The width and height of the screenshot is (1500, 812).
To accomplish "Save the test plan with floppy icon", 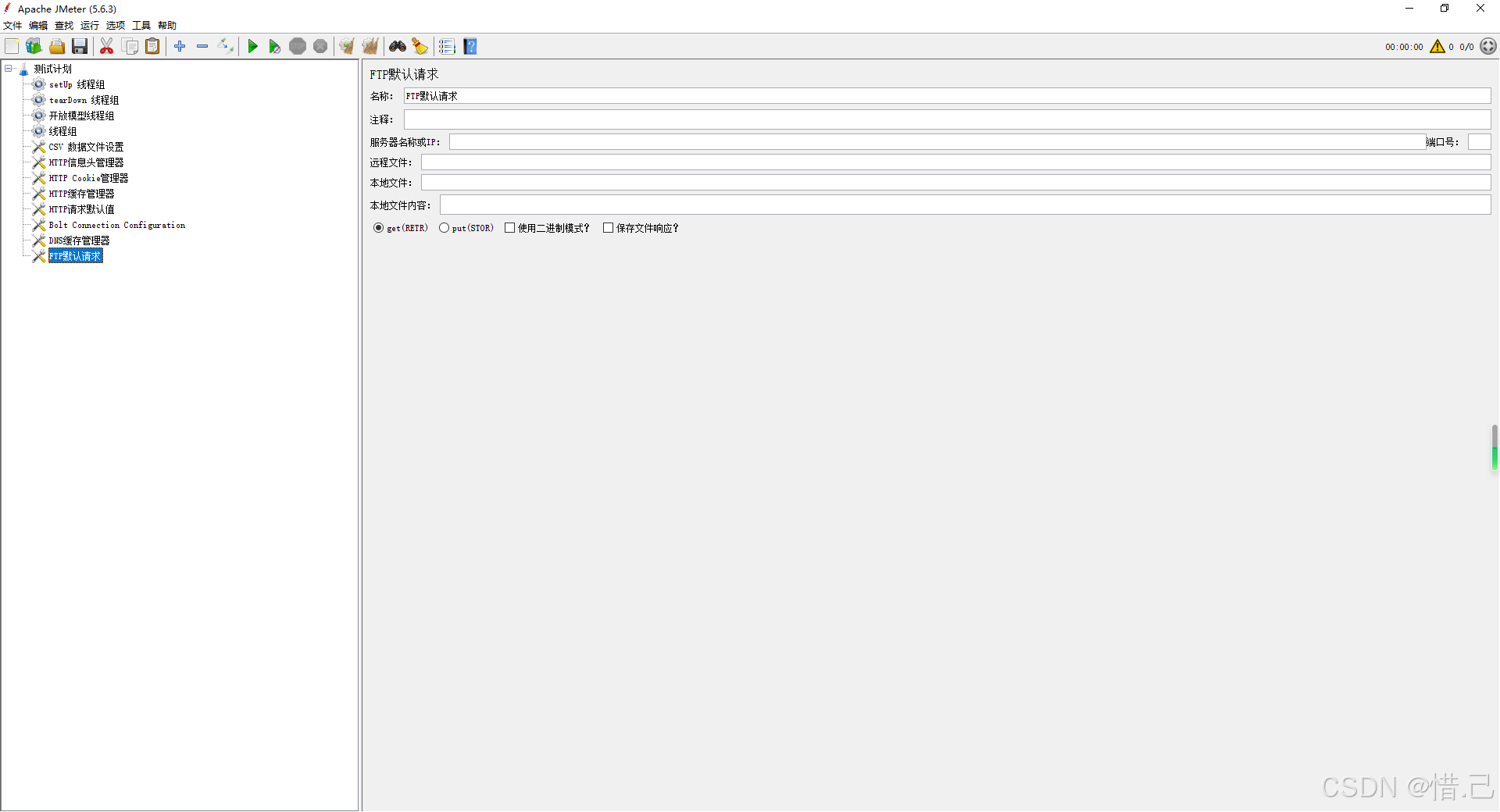I will point(80,47).
